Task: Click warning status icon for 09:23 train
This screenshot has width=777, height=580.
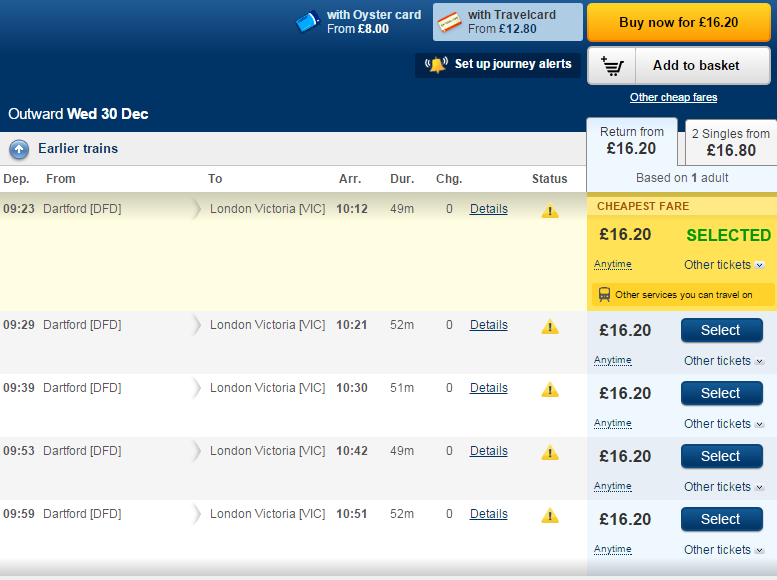Action: pos(550,211)
